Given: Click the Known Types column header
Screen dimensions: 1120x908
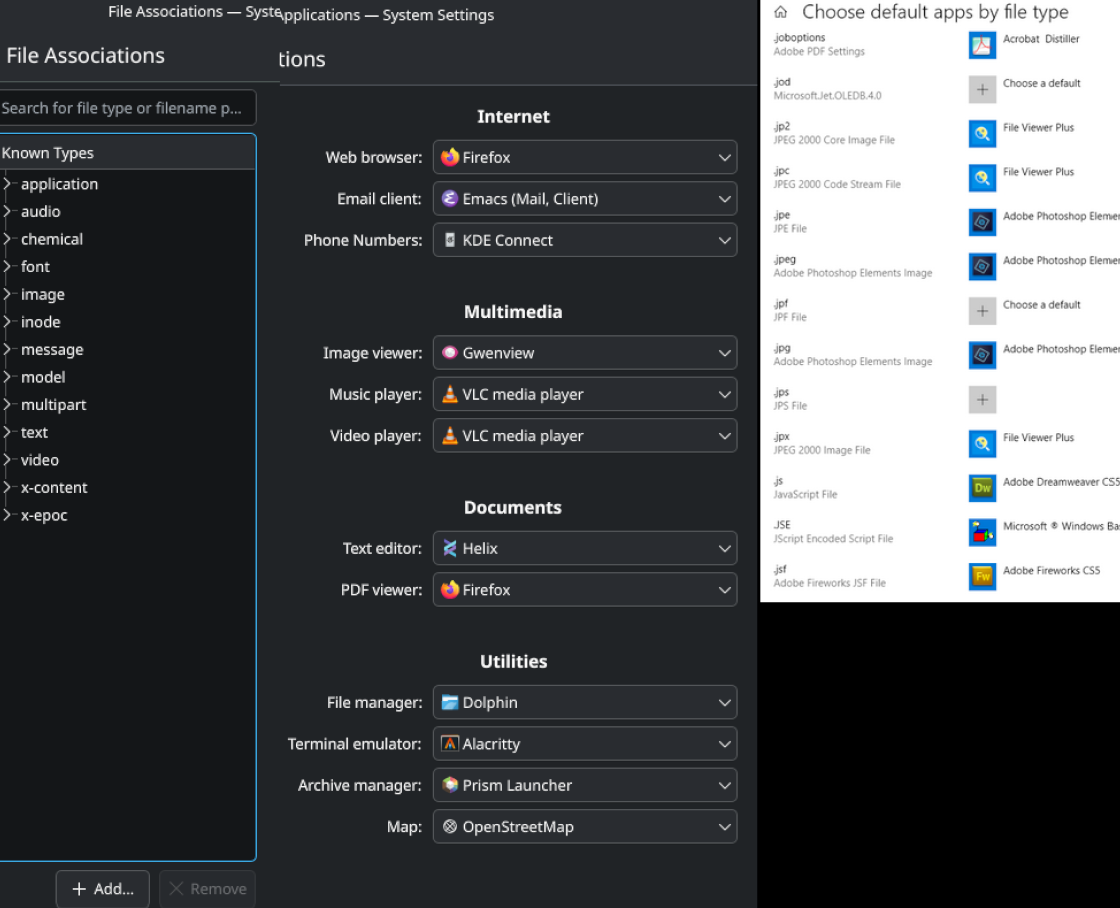Looking at the screenshot, I should (x=127, y=153).
